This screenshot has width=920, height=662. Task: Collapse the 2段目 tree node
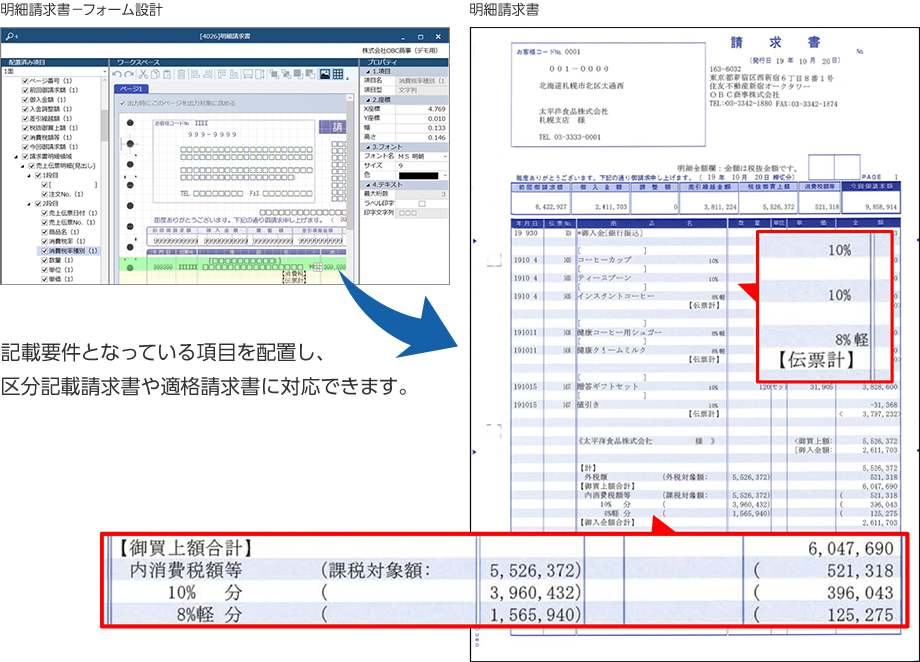click(29, 204)
